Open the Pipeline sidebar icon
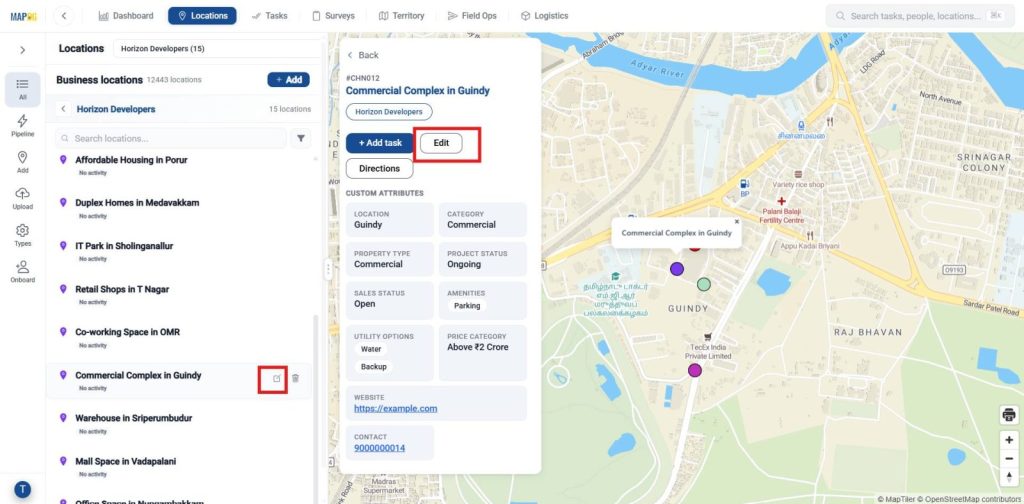The width and height of the screenshot is (1024, 504). tap(23, 125)
